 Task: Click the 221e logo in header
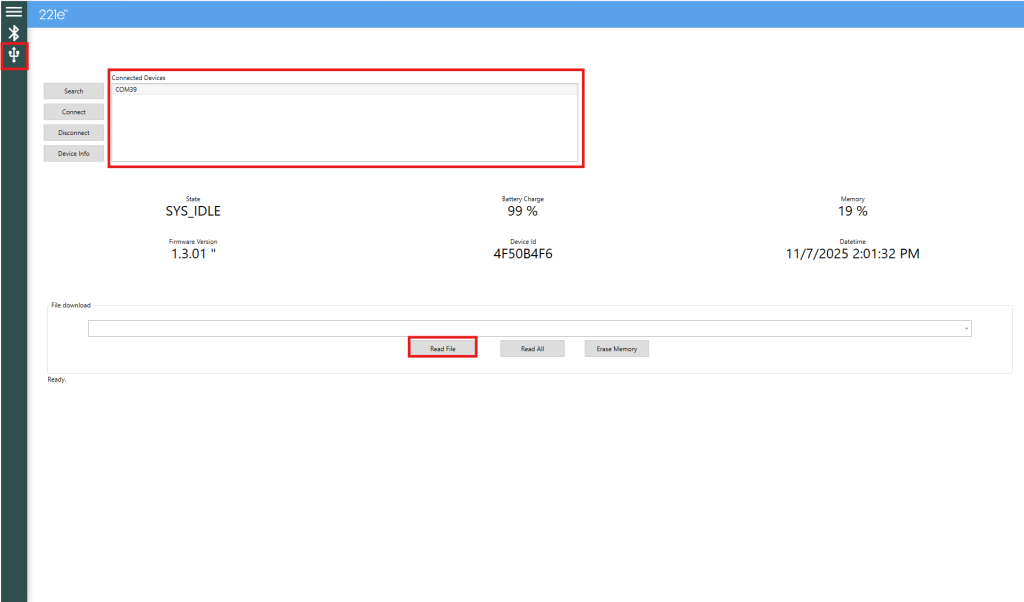coord(52,14)
